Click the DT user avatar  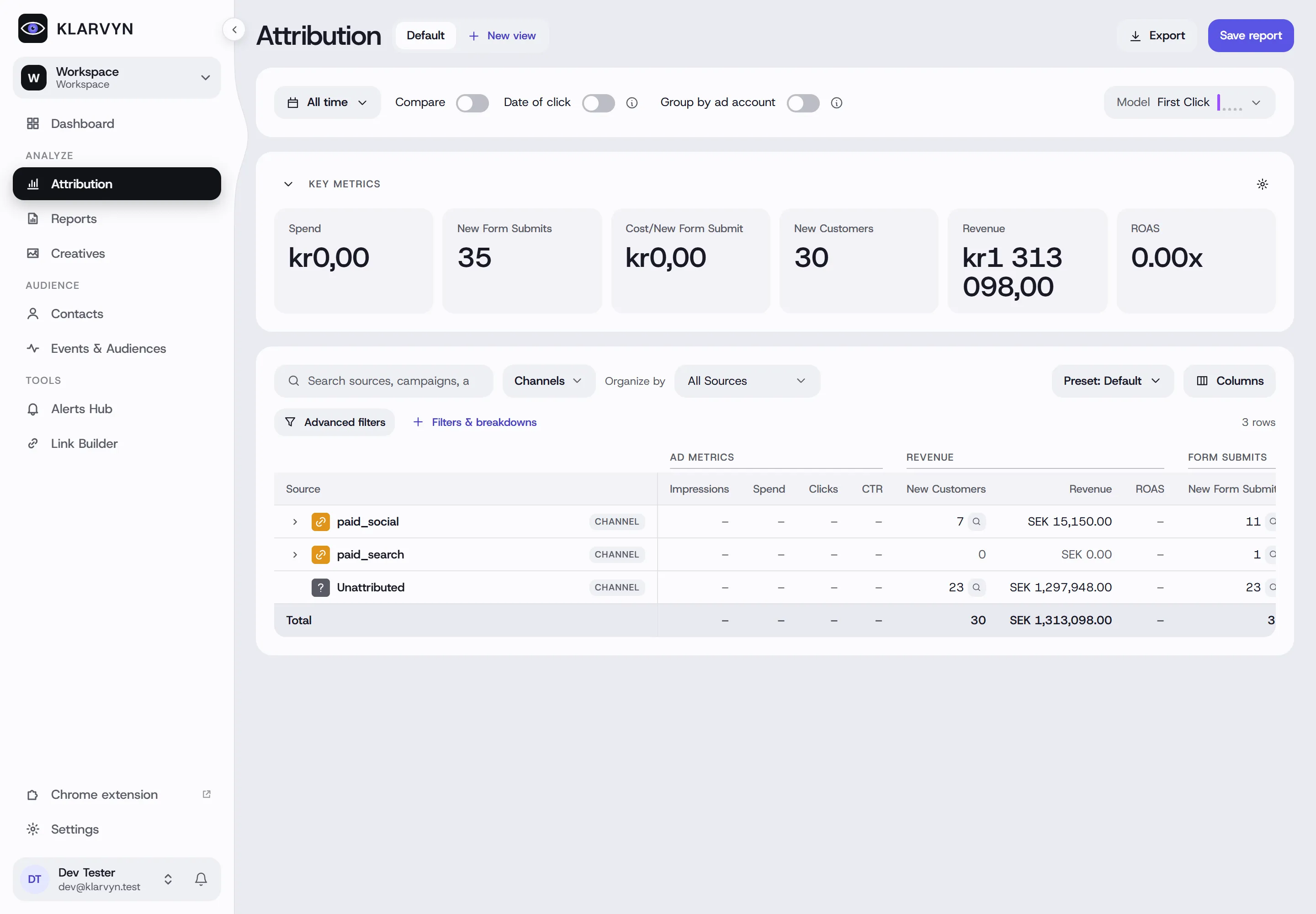(x=34, y=879)
